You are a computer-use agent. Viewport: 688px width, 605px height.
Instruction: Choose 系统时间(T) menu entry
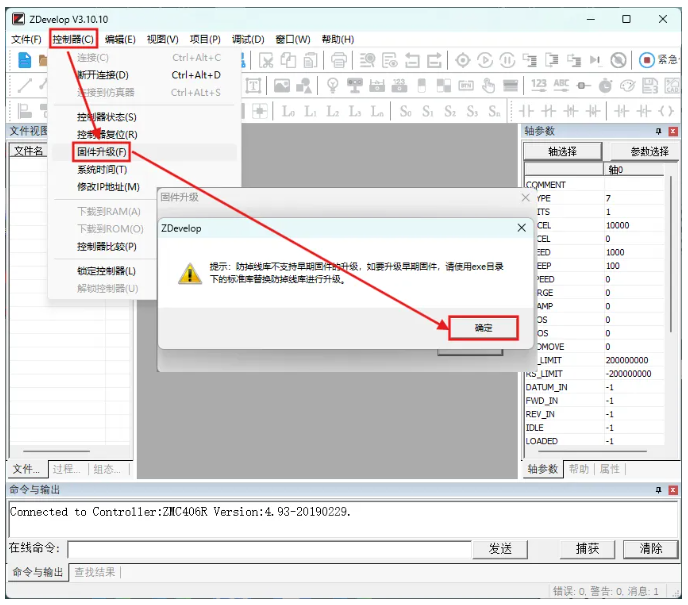(145, 170)
